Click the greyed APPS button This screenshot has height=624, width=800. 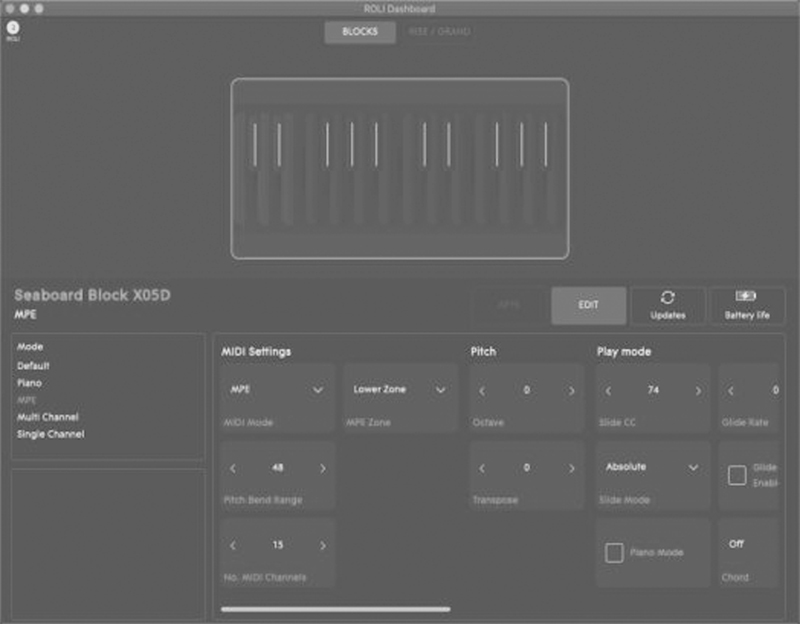tap(509, 305)
